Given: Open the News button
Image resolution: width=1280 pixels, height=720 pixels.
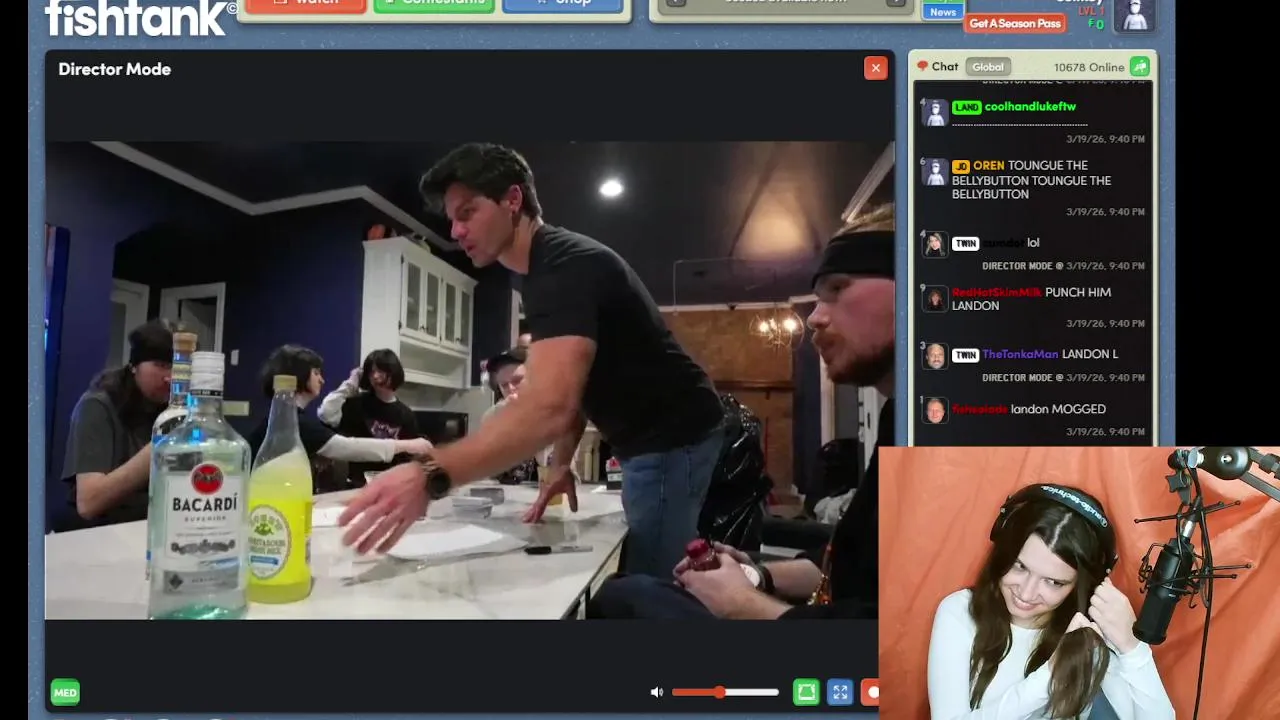Looking at the screenshot, I should click(943, 12).
